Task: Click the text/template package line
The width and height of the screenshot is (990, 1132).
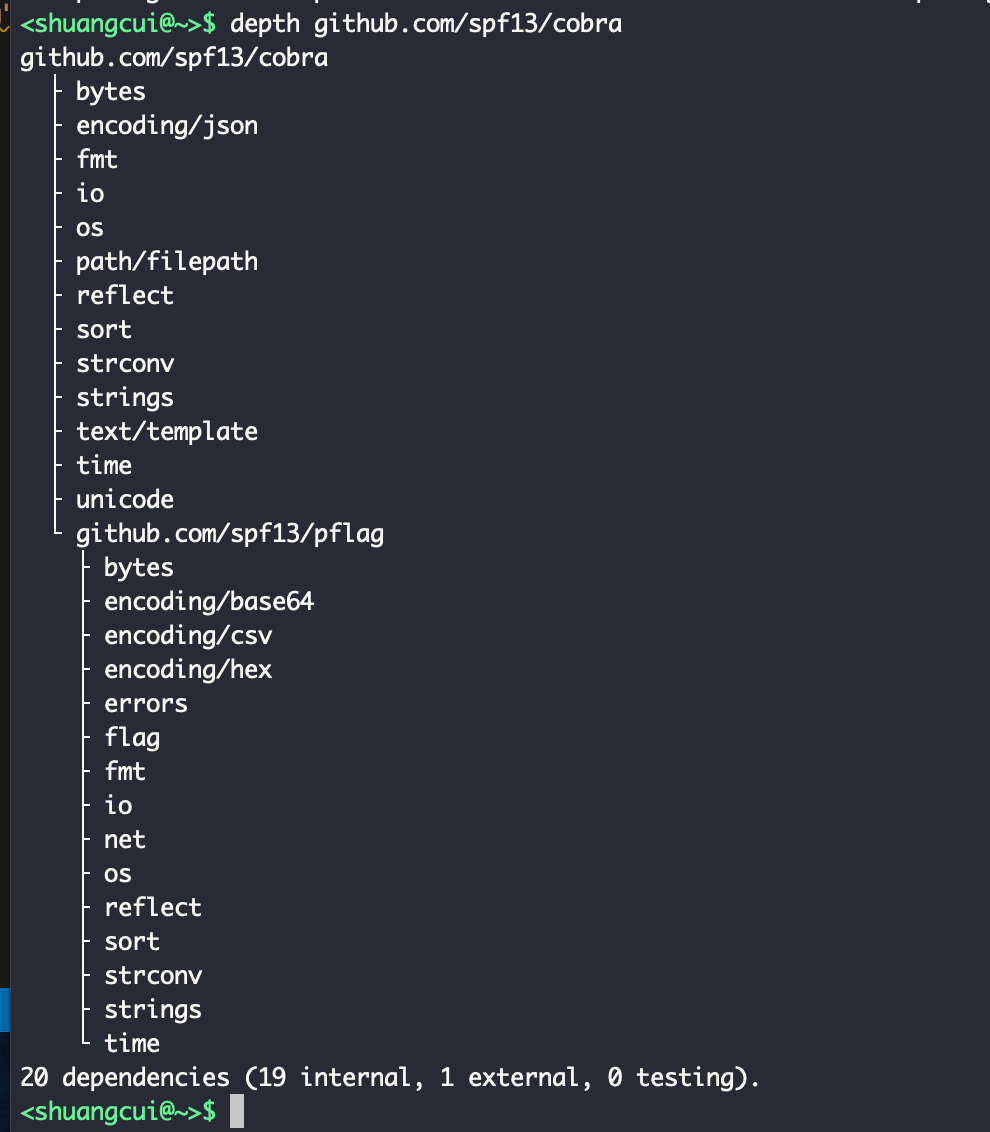Action: [166, 432]
